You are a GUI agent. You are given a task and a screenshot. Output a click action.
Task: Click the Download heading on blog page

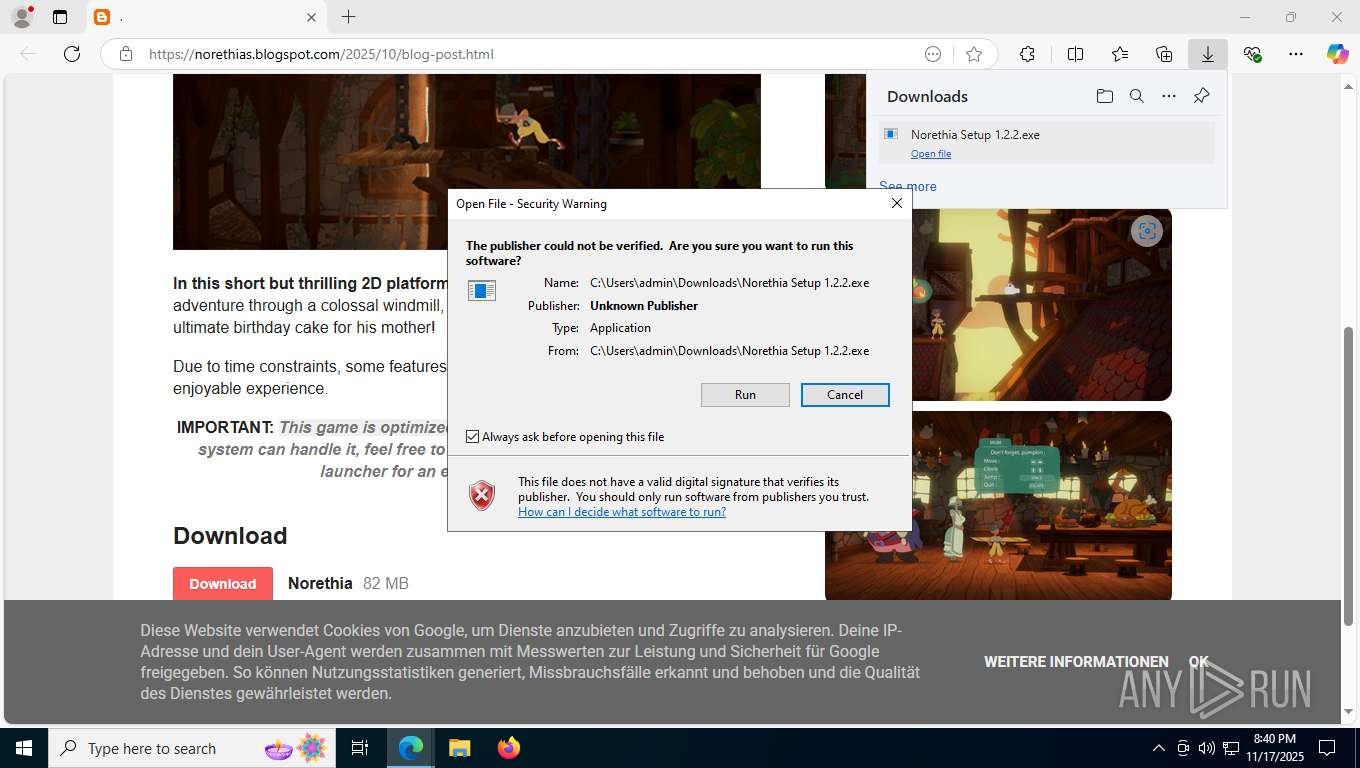click(x=230, y=536)
